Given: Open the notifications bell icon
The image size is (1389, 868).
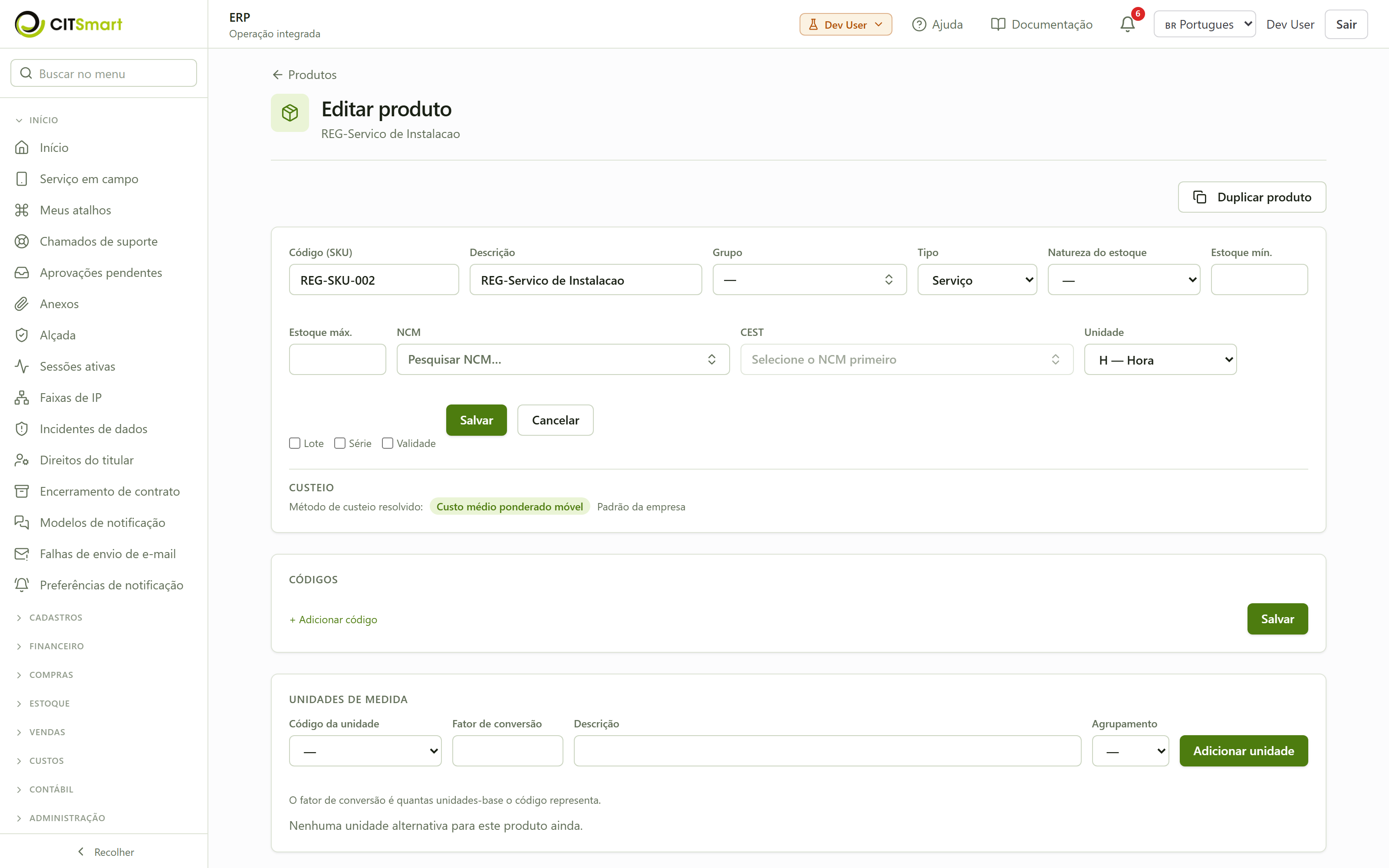Looking at the screenshot, I should tap(1127, 24).
